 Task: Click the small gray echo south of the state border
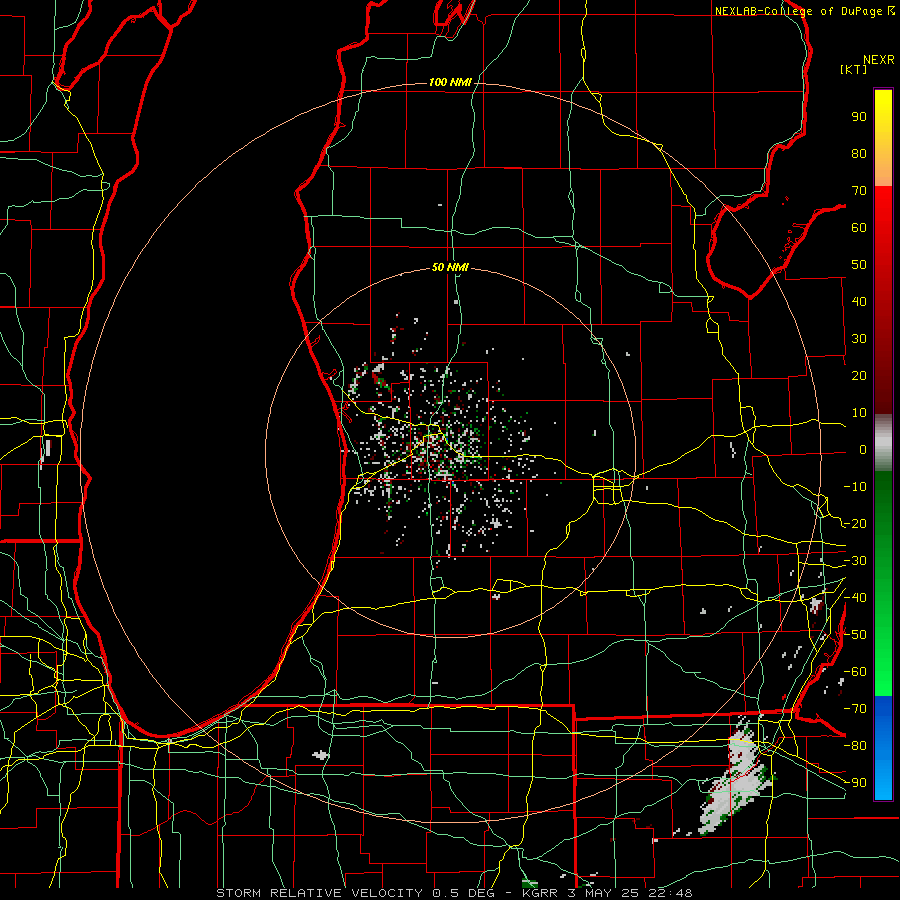321,755
